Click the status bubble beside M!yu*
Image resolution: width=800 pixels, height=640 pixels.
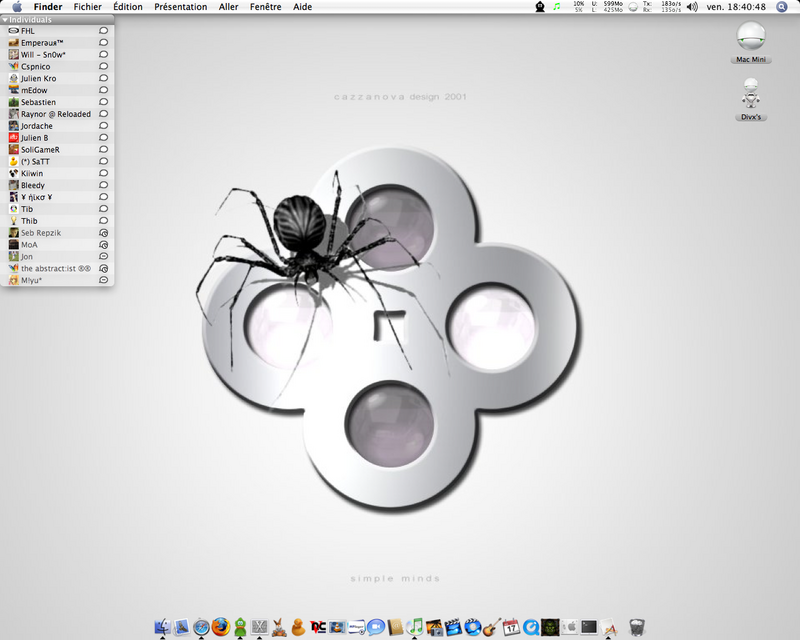pos(103,280)
